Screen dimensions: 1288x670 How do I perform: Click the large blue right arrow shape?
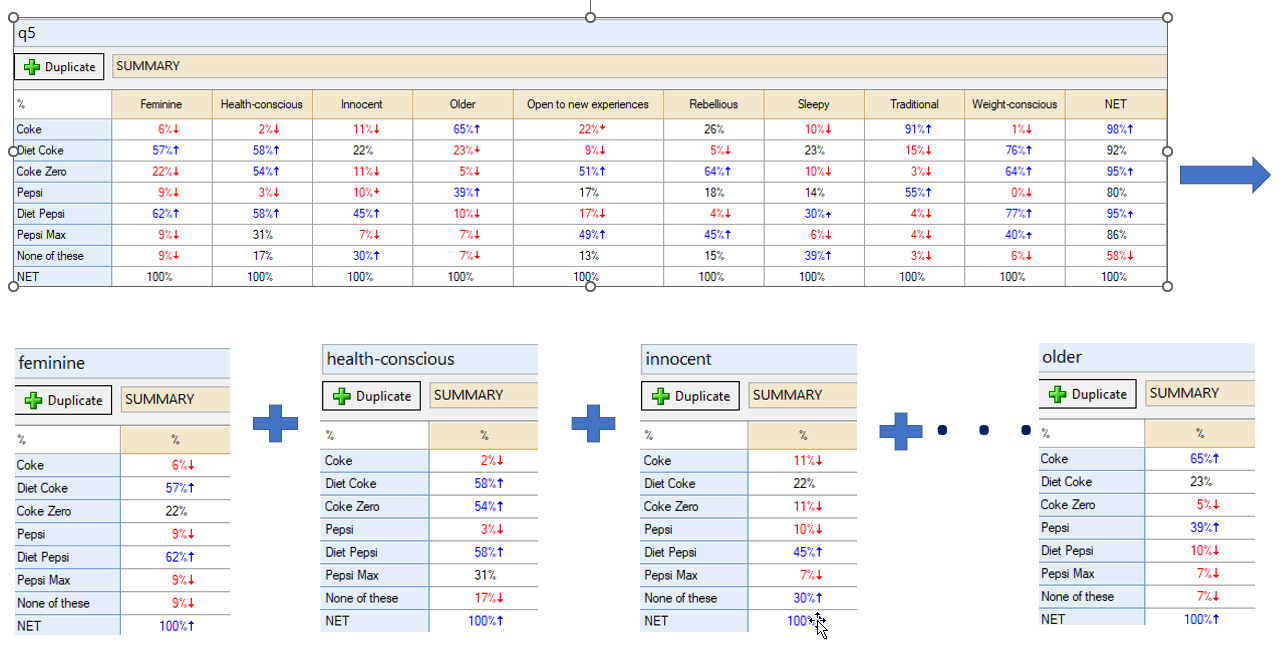(x=1225, y=175)
